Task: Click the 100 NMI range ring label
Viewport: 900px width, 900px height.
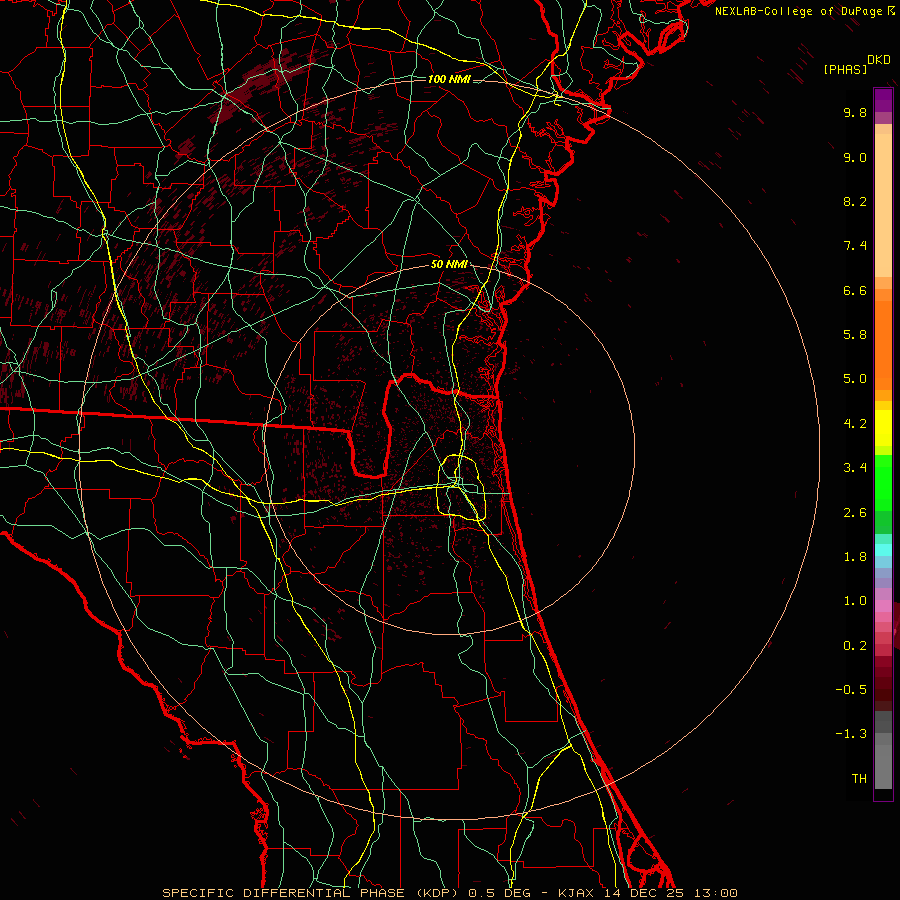Action: 449,79
